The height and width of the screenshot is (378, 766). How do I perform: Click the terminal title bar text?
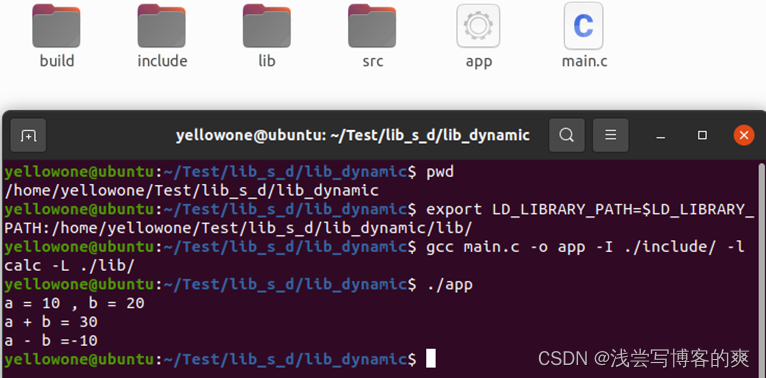353,135
